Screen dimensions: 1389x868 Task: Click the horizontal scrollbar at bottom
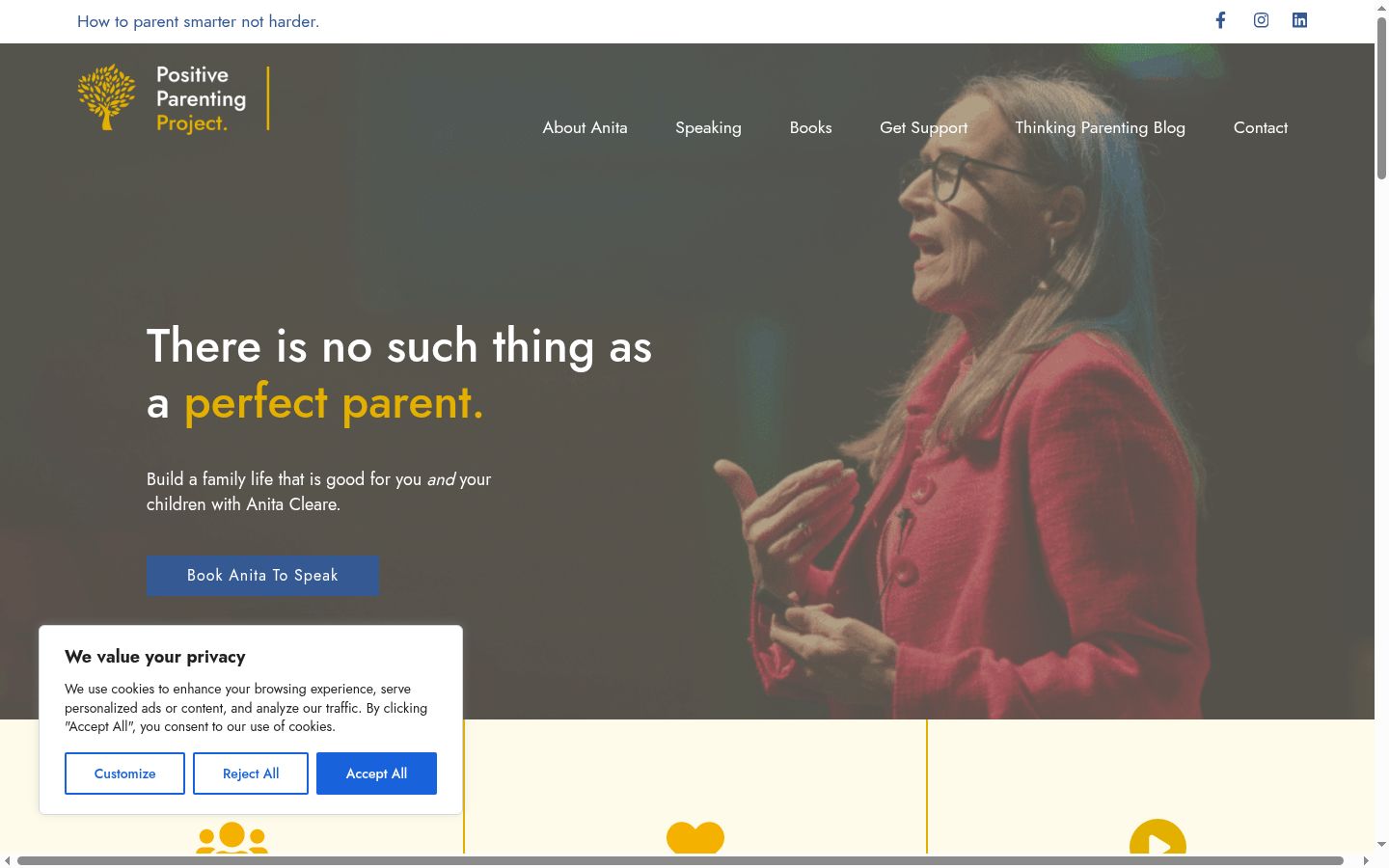tap(680, 860)
